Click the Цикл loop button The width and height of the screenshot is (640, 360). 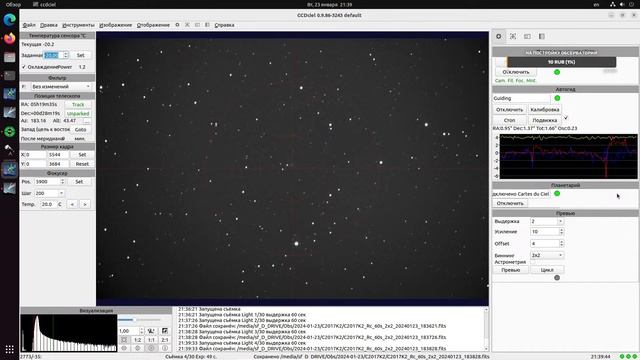[547, 270]
